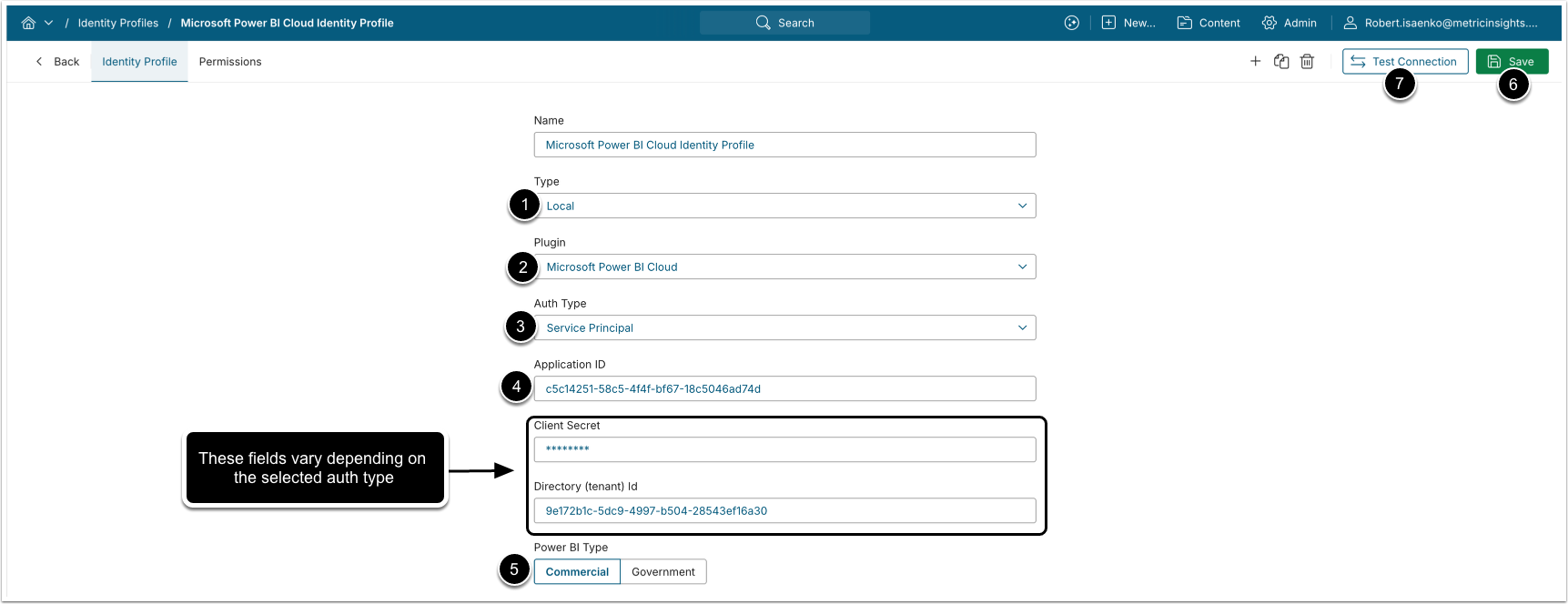Select Government Power BI type
This screenshot has width=1568, height=604.
[663, 571]
